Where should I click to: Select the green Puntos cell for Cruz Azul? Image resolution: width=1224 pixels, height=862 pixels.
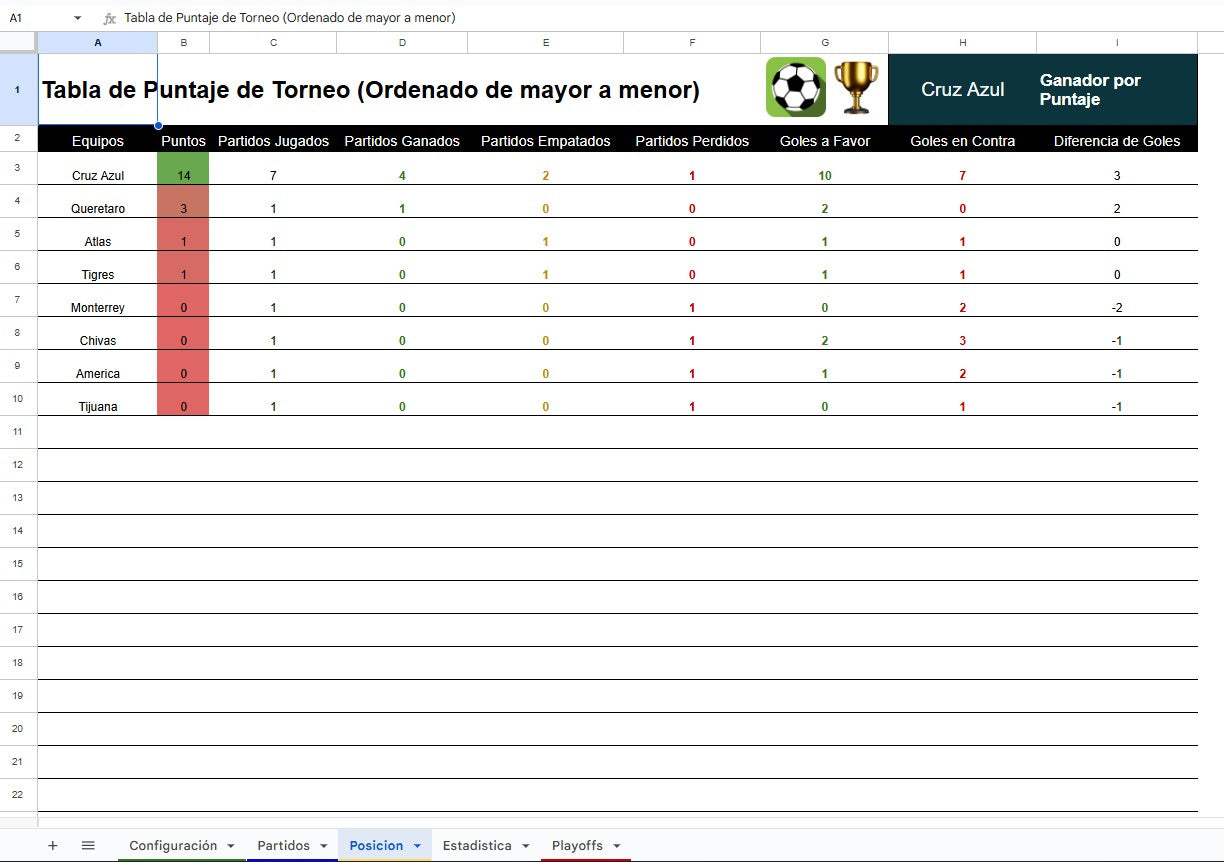pos(183,174)
